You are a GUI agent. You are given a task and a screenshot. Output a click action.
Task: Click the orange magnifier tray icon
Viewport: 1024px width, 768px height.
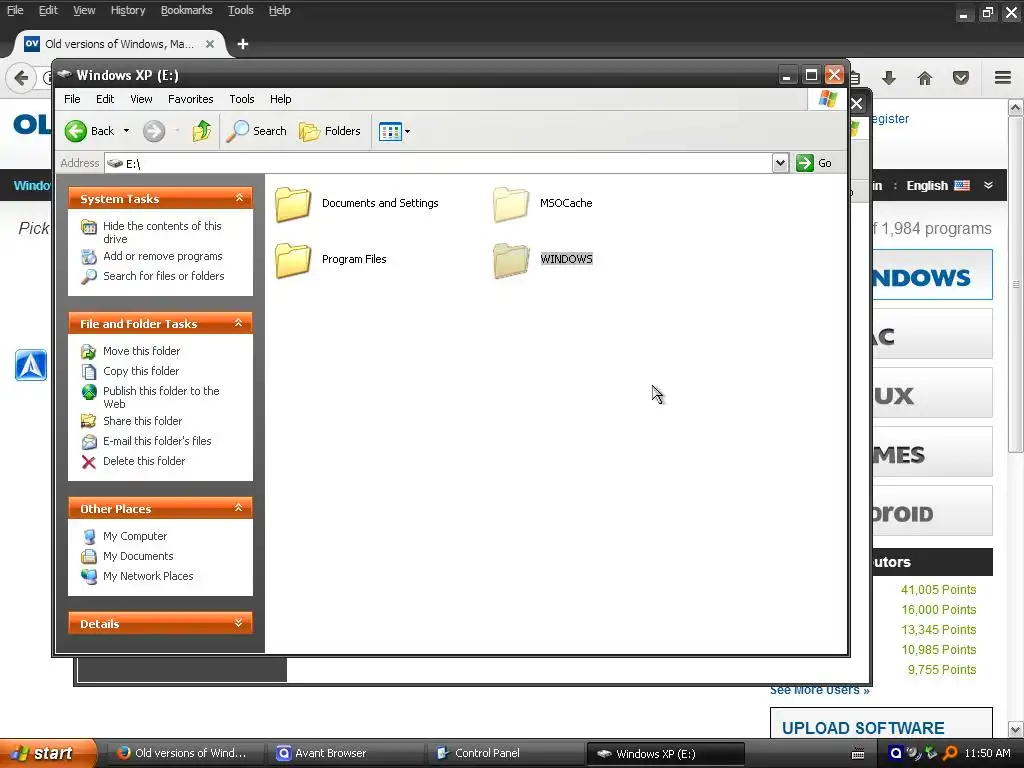pos(950,754)
